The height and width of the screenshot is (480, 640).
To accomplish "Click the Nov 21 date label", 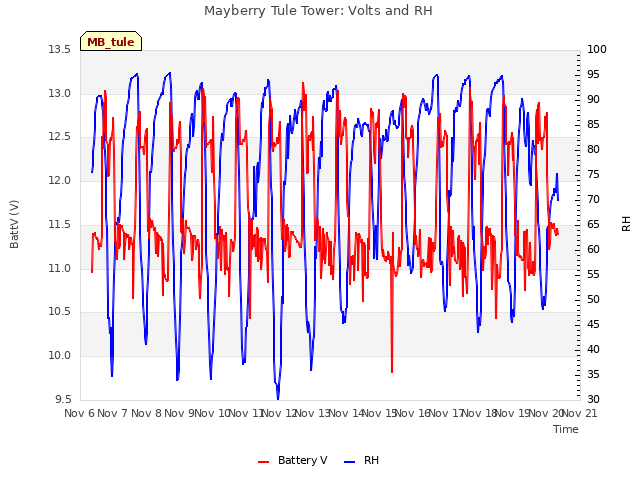I will [x=580, y=413].
